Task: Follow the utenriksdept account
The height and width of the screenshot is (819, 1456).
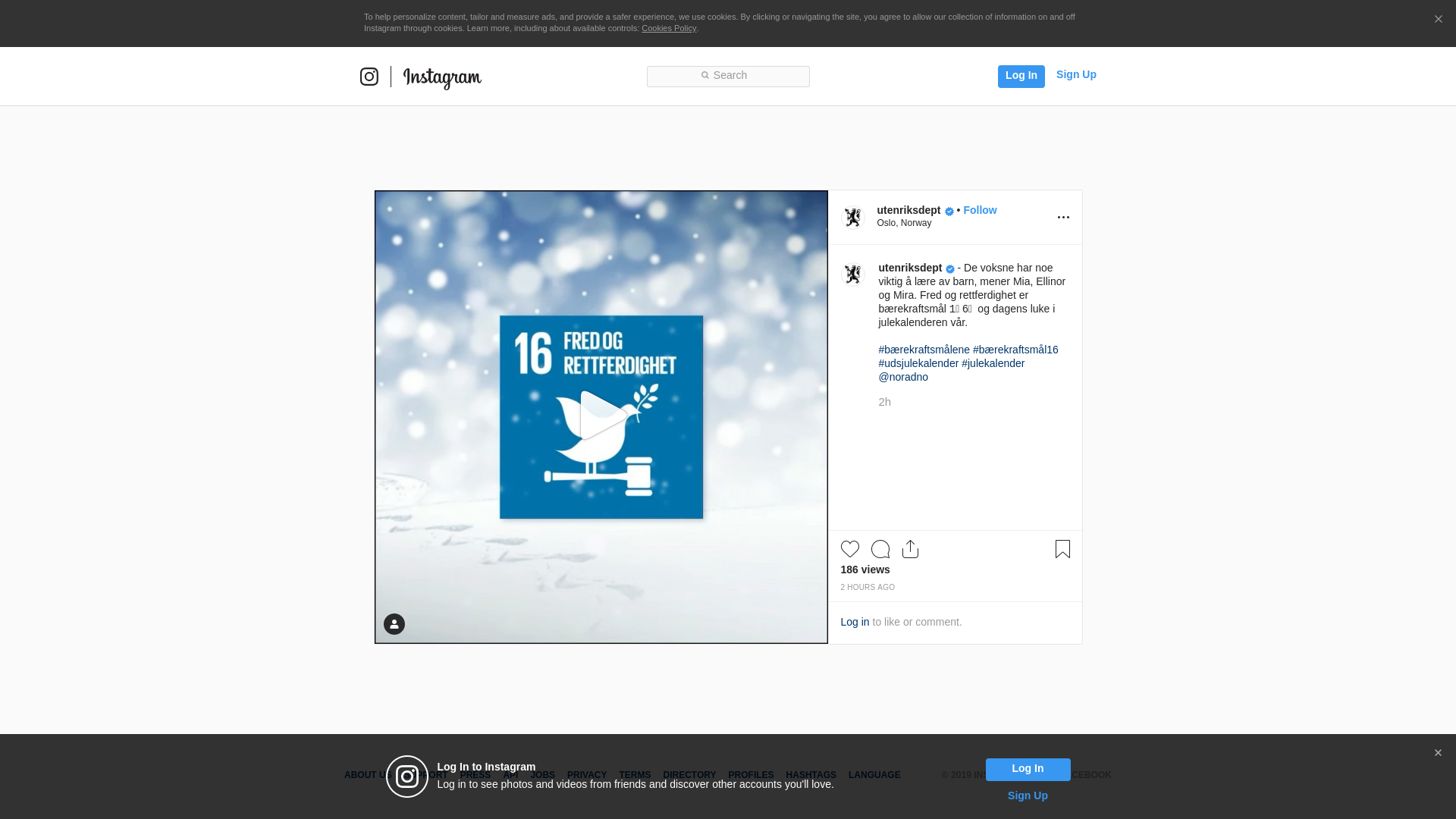Action: point(980,210)
